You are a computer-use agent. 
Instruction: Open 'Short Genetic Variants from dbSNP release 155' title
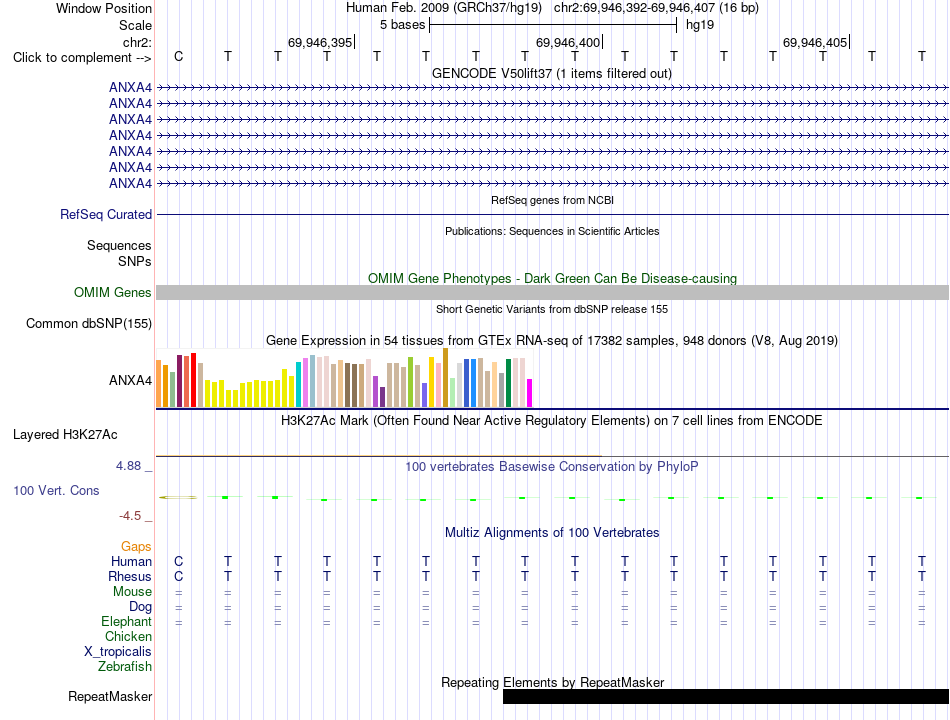[552, 309]
